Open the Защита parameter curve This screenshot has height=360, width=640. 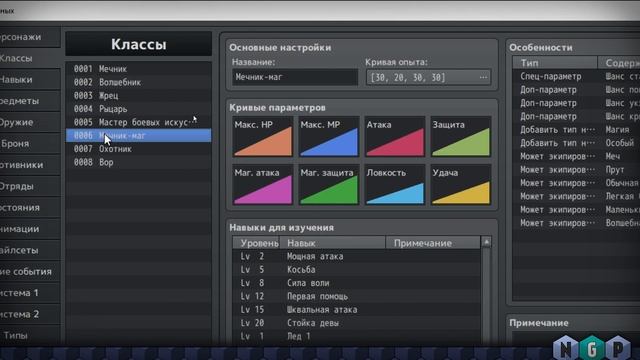[x=461, y=137]
